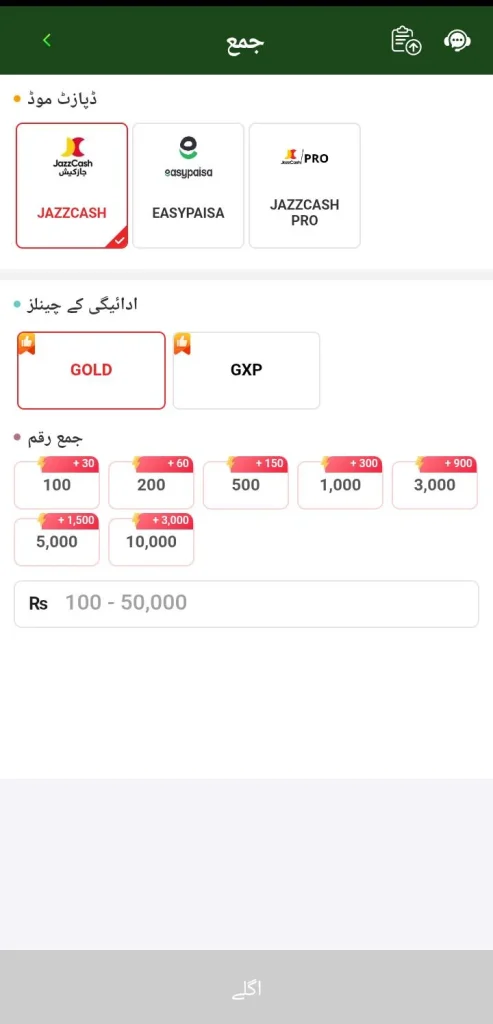The image size is (493, 1024).
Task: Tap the JazzCash logo image
Action: coord(72,157)
